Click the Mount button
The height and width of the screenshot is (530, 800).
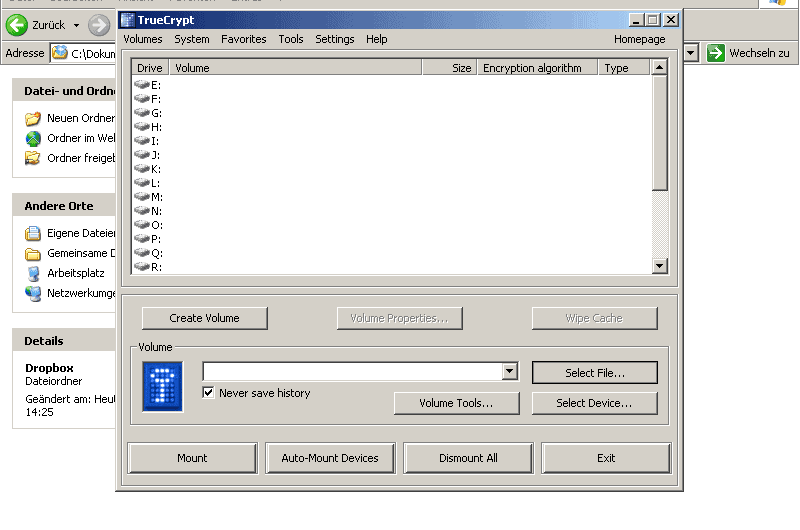(x=192, y=458)
